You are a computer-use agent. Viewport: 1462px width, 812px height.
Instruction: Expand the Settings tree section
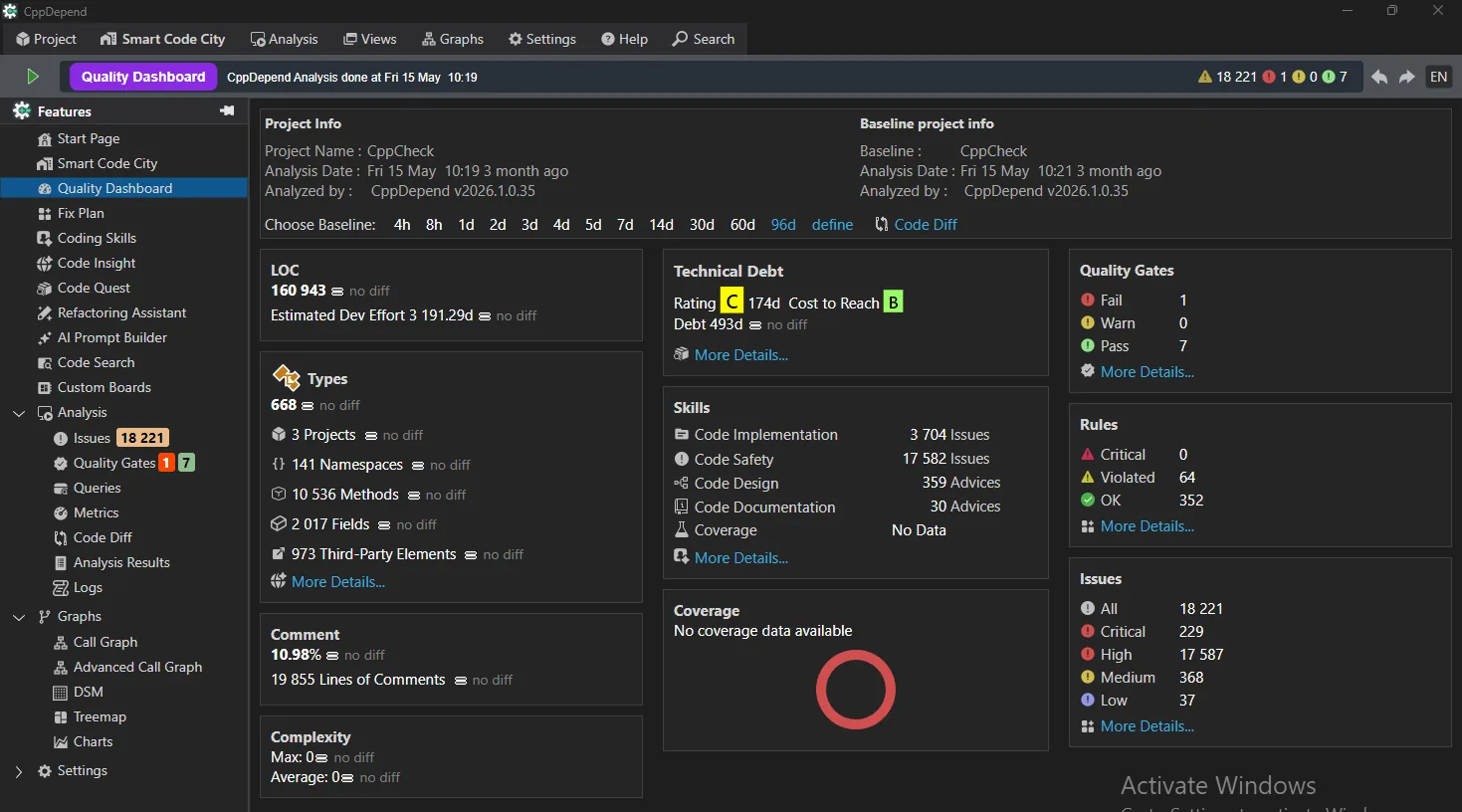[x=19, y=771]
